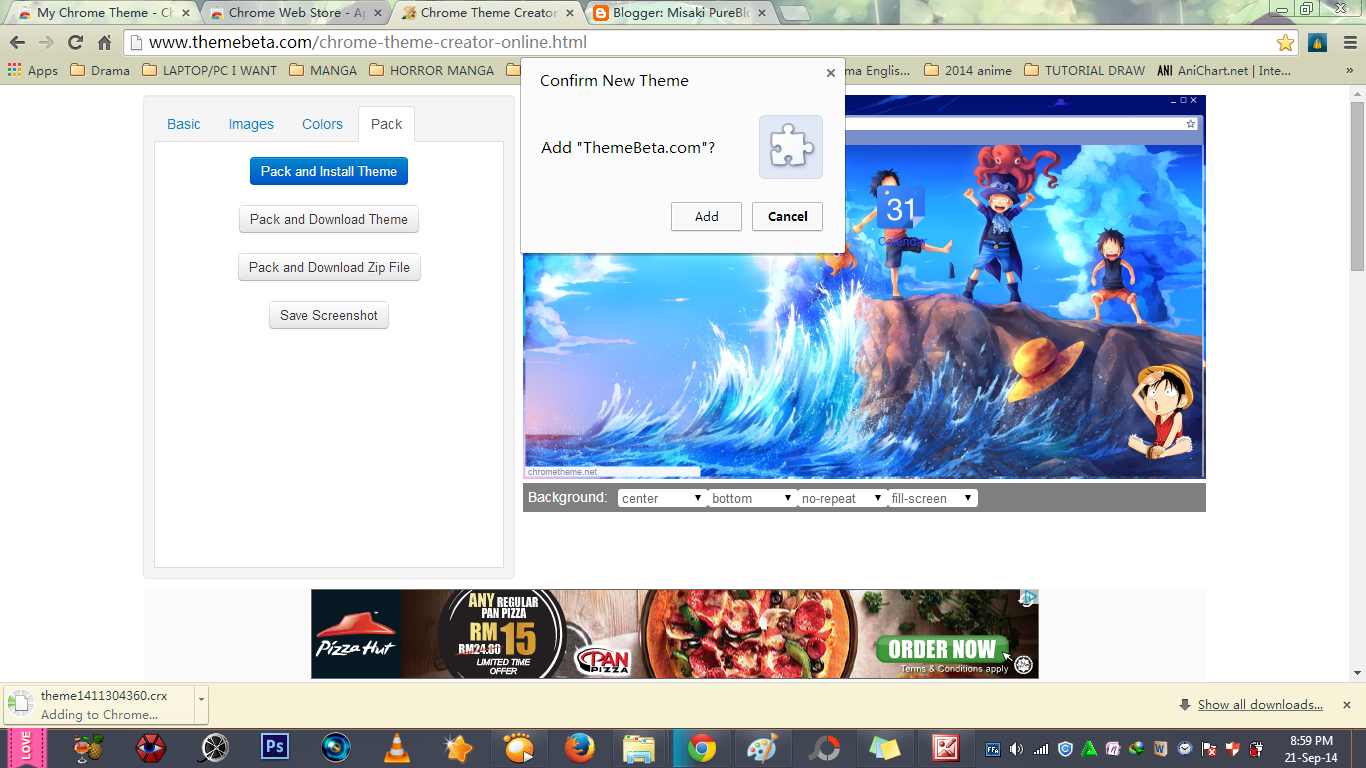1366x768 pixels.
Task: Close the downloads bar with X
Action: click(1346, 705)
